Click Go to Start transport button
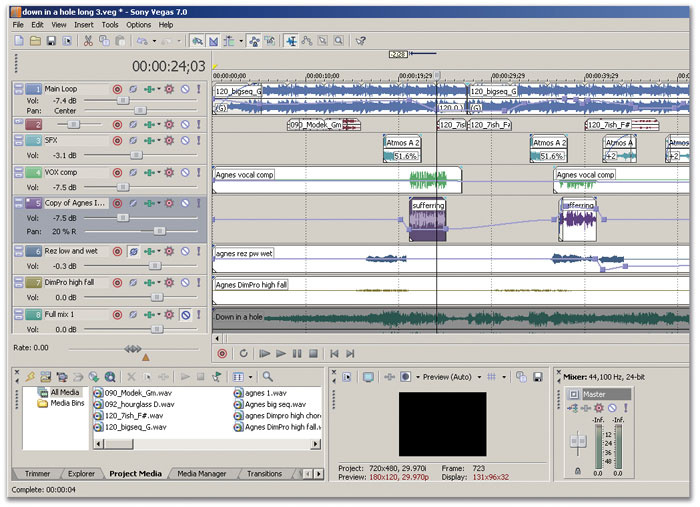Image resolution: width=700 pixels, height=507 pixels. (x=334, y=353)
